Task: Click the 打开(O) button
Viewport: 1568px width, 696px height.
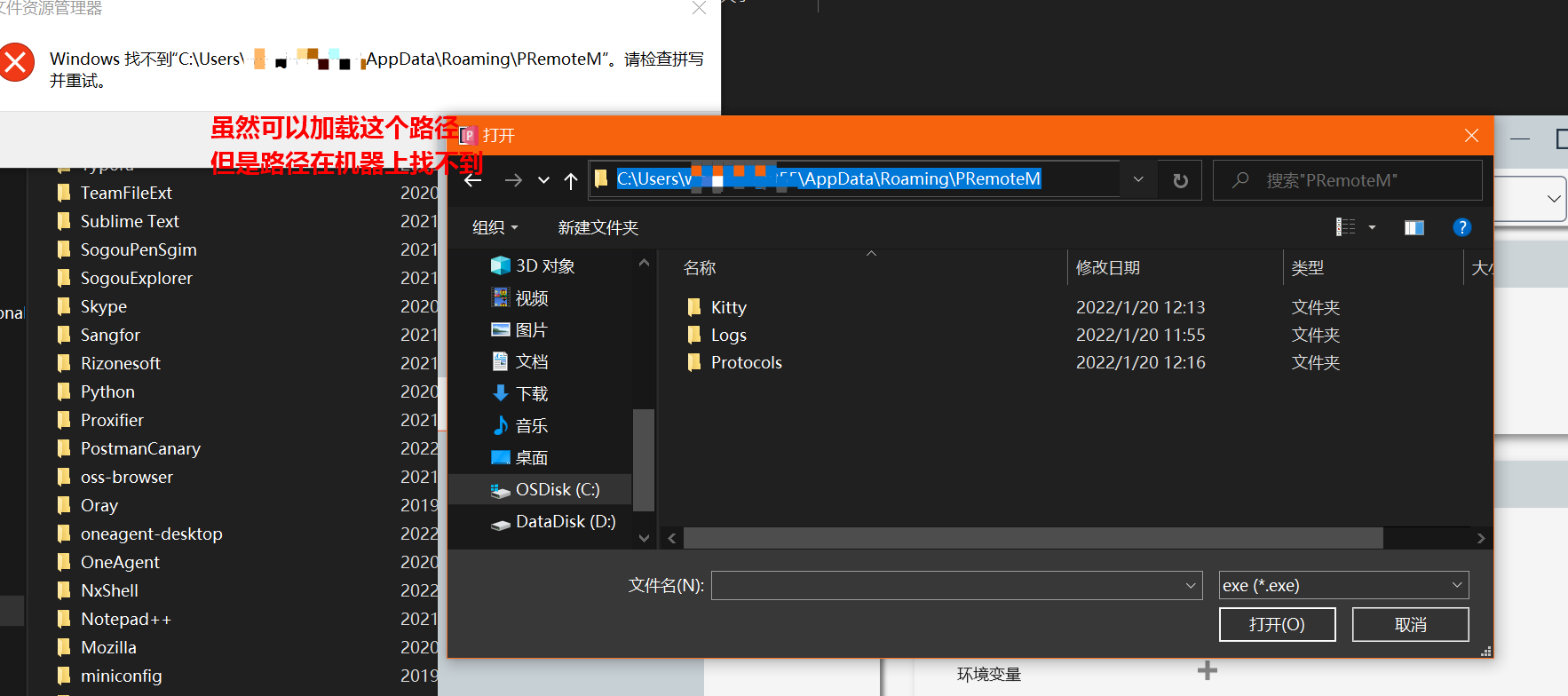Action: (x=1277, y=624)
